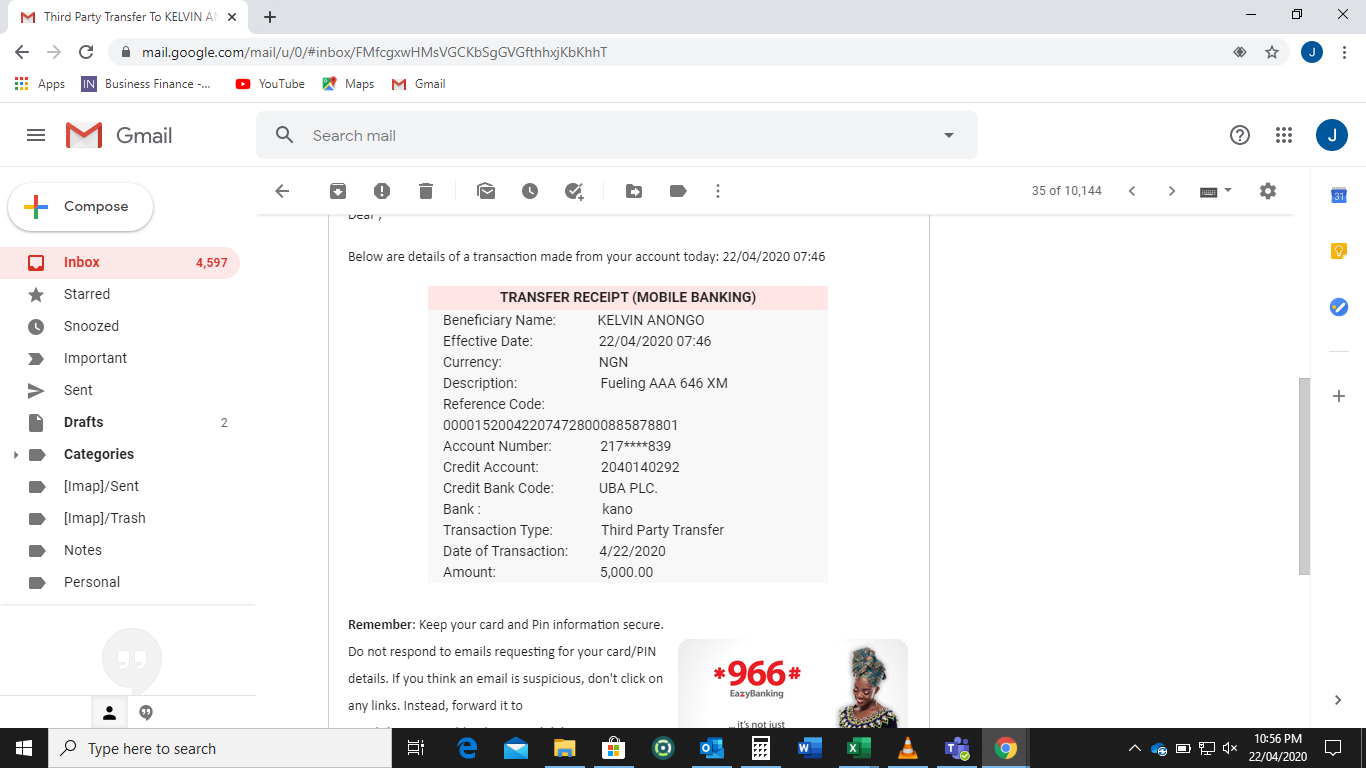Show hidden system tray icons chevron
The image size is (1366, 768).
pos(1134,748)
